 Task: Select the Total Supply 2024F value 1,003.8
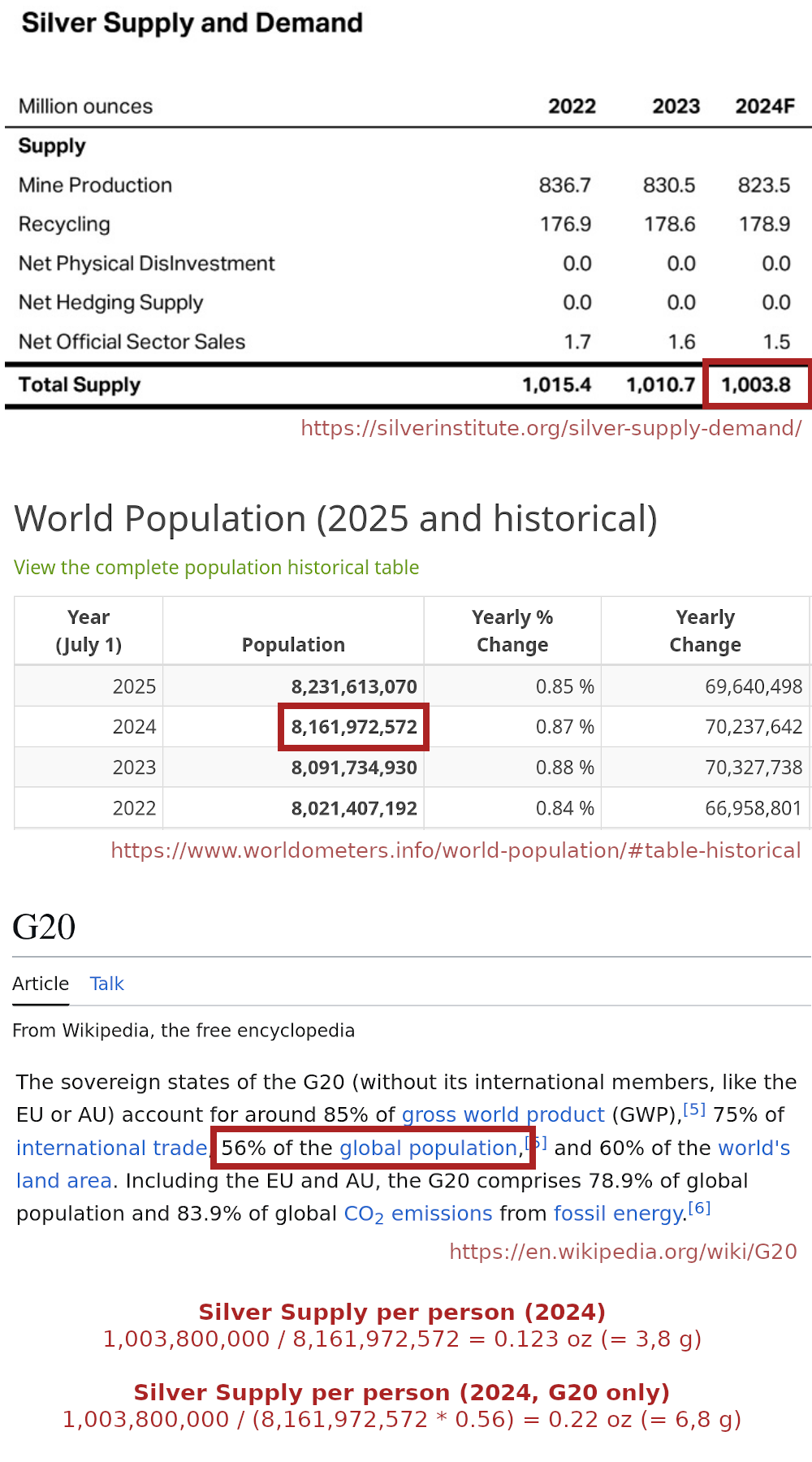[x=756, y=384]
